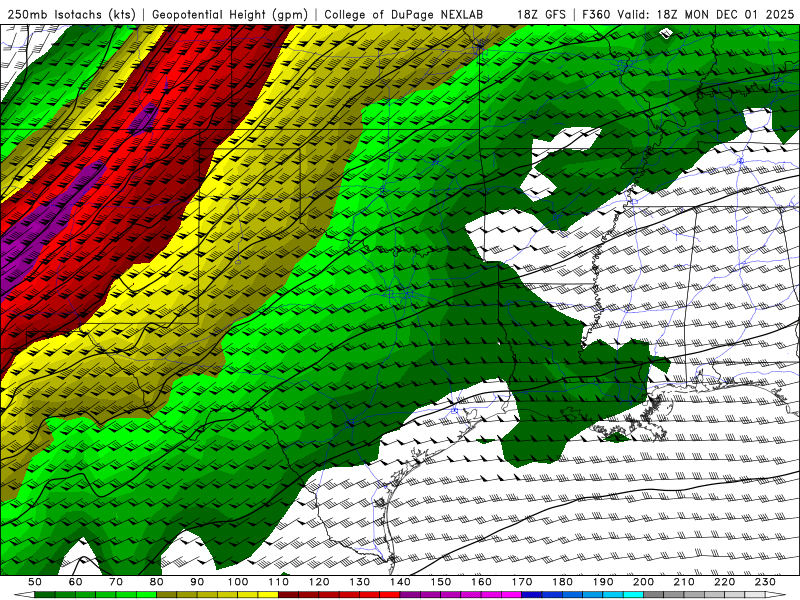
Task: Pick the first dark red swatch at 110
Action: (288, 594)
